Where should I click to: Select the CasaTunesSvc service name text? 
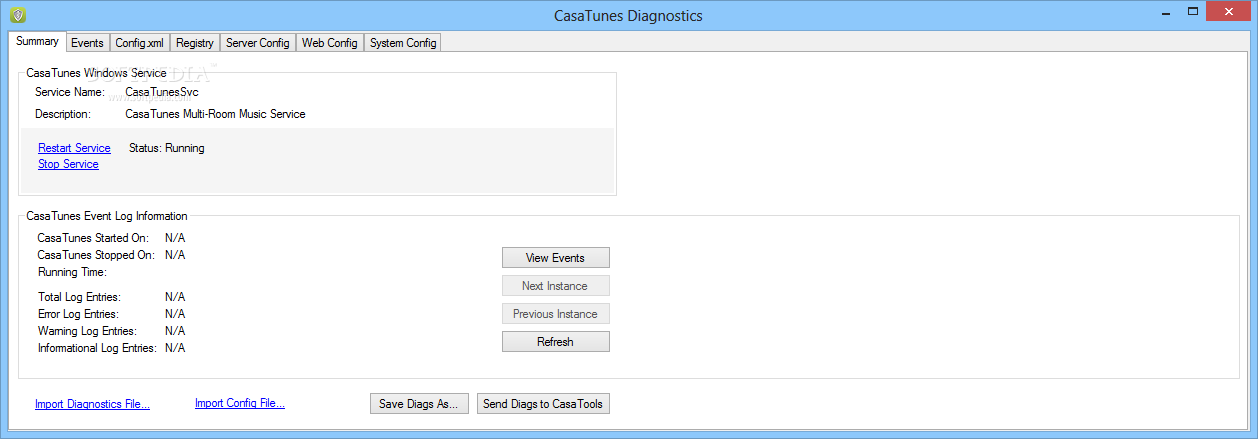pyautogui.click(x=162, y=92)
